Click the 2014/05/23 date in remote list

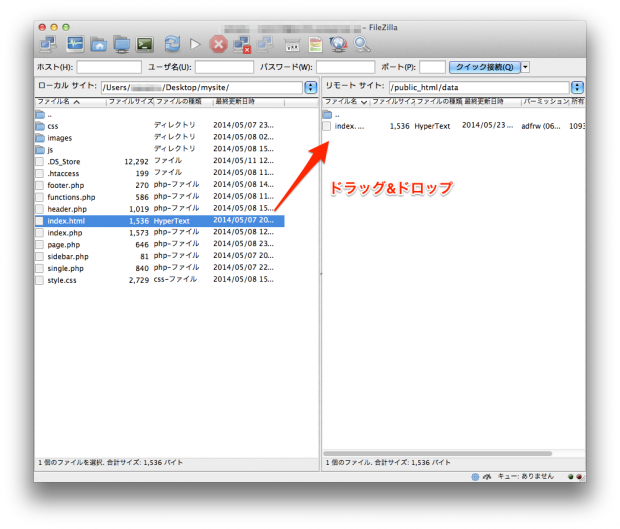coord(488,125)
